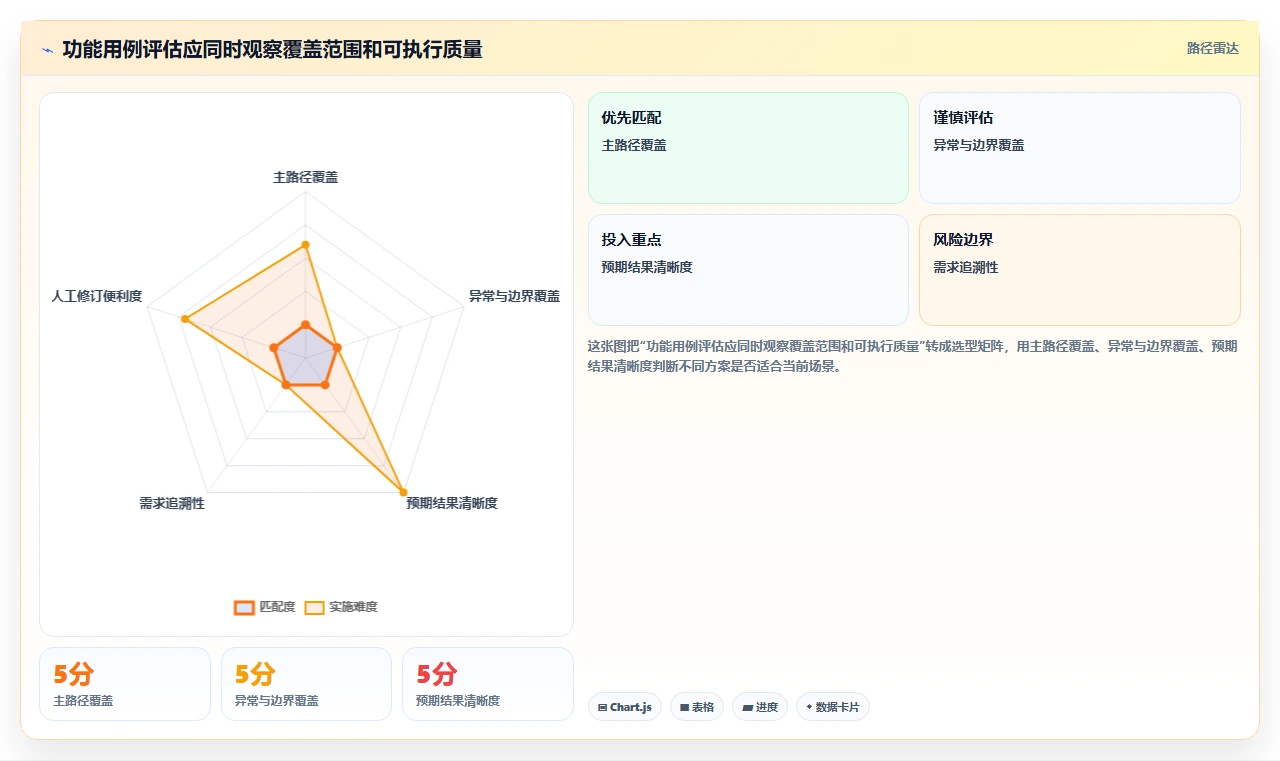Click 主路径覆盖 text in 优先匹配 card
Viewport: 1280px width, 761px height.
634,145
